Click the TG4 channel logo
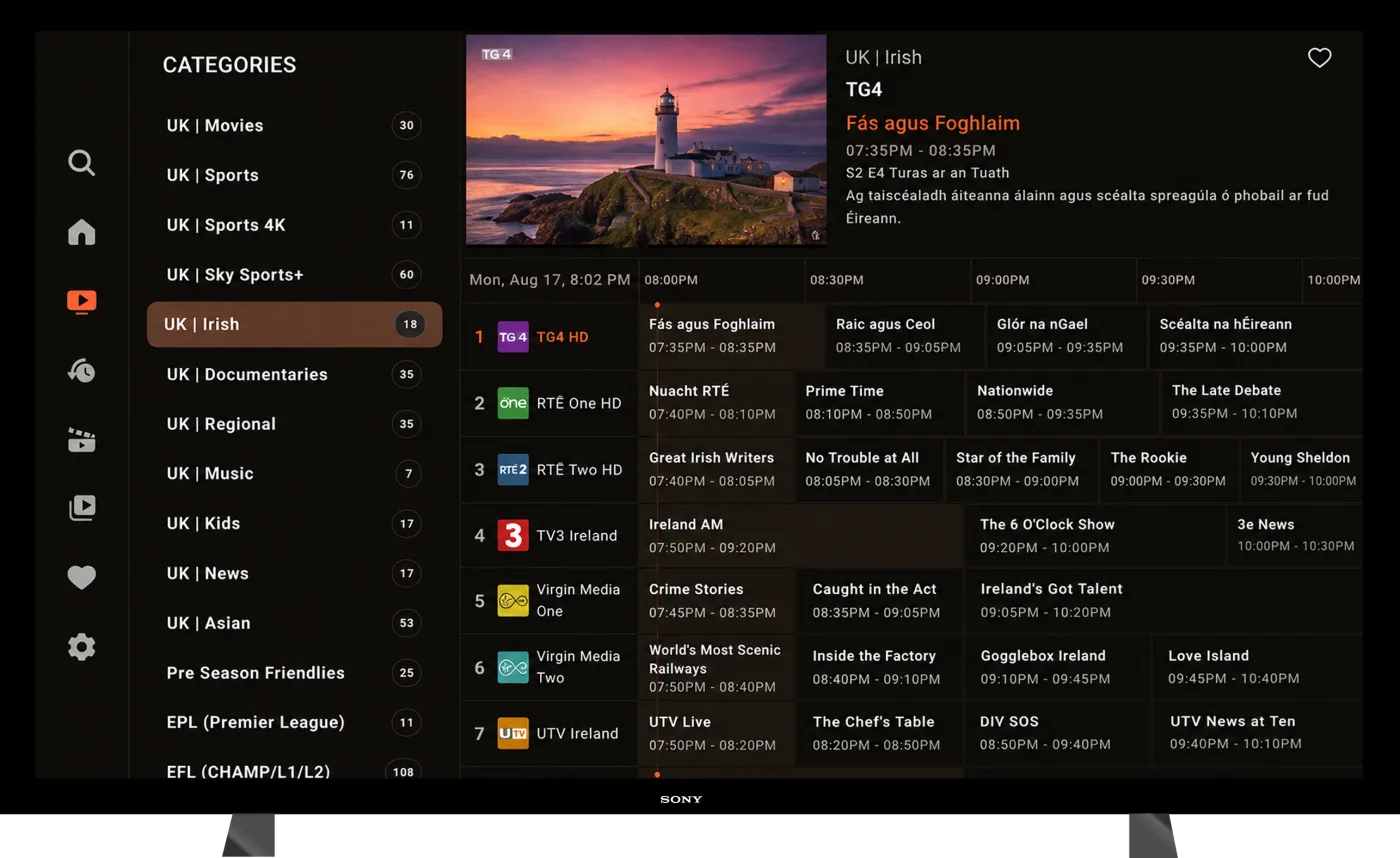 coord(513,337)
